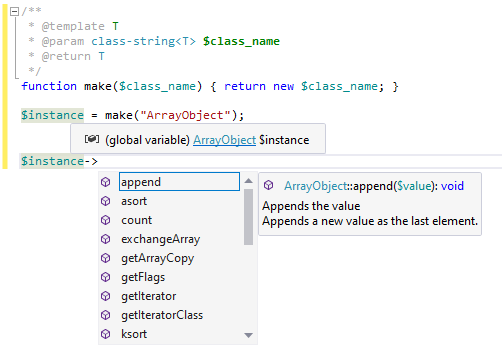Click ArrayObject in the append signature

click(x=316, y=186)
